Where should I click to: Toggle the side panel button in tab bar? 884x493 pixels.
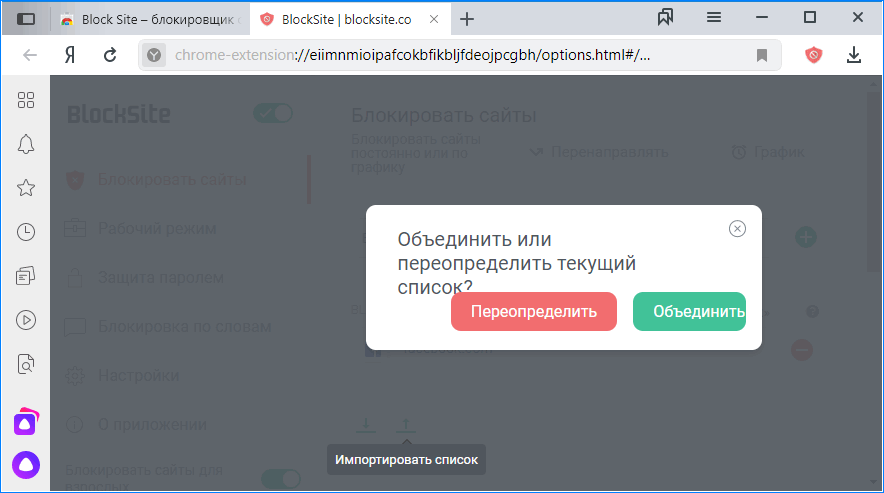click(x=27, y=19)
